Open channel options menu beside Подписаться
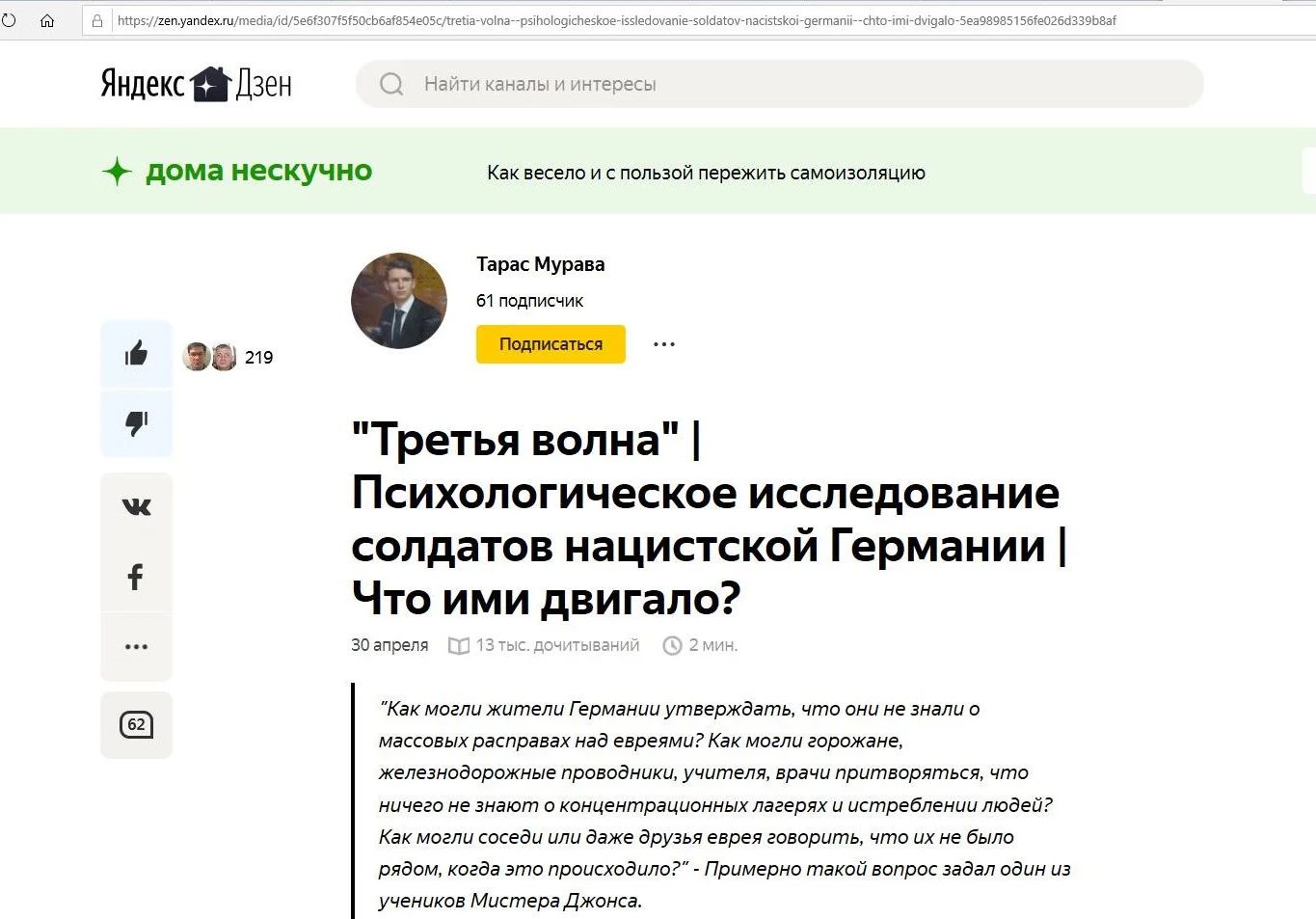The image size is (1316, 919). (663, 344)
